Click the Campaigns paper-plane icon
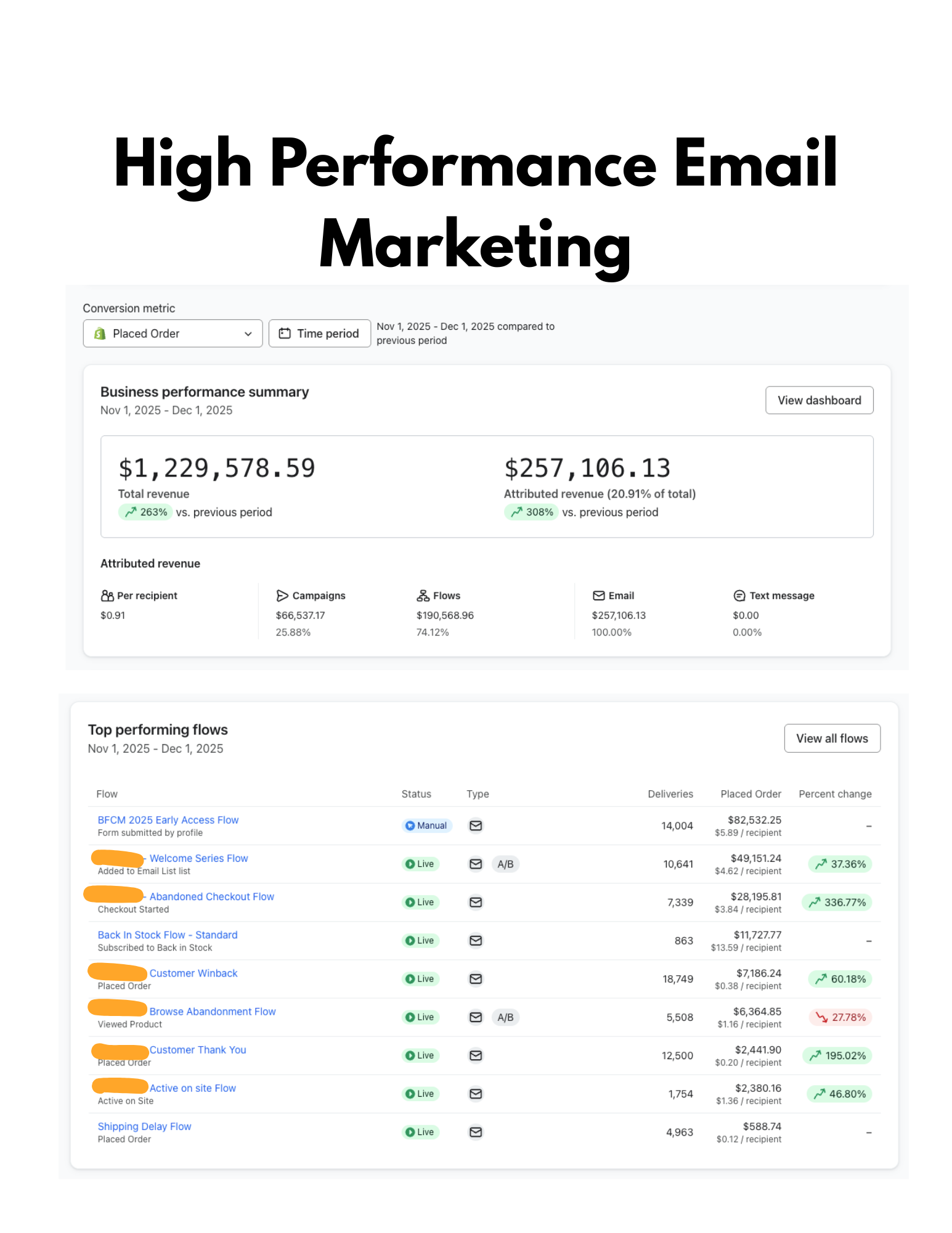952x1233 pixels. [282, 596]
